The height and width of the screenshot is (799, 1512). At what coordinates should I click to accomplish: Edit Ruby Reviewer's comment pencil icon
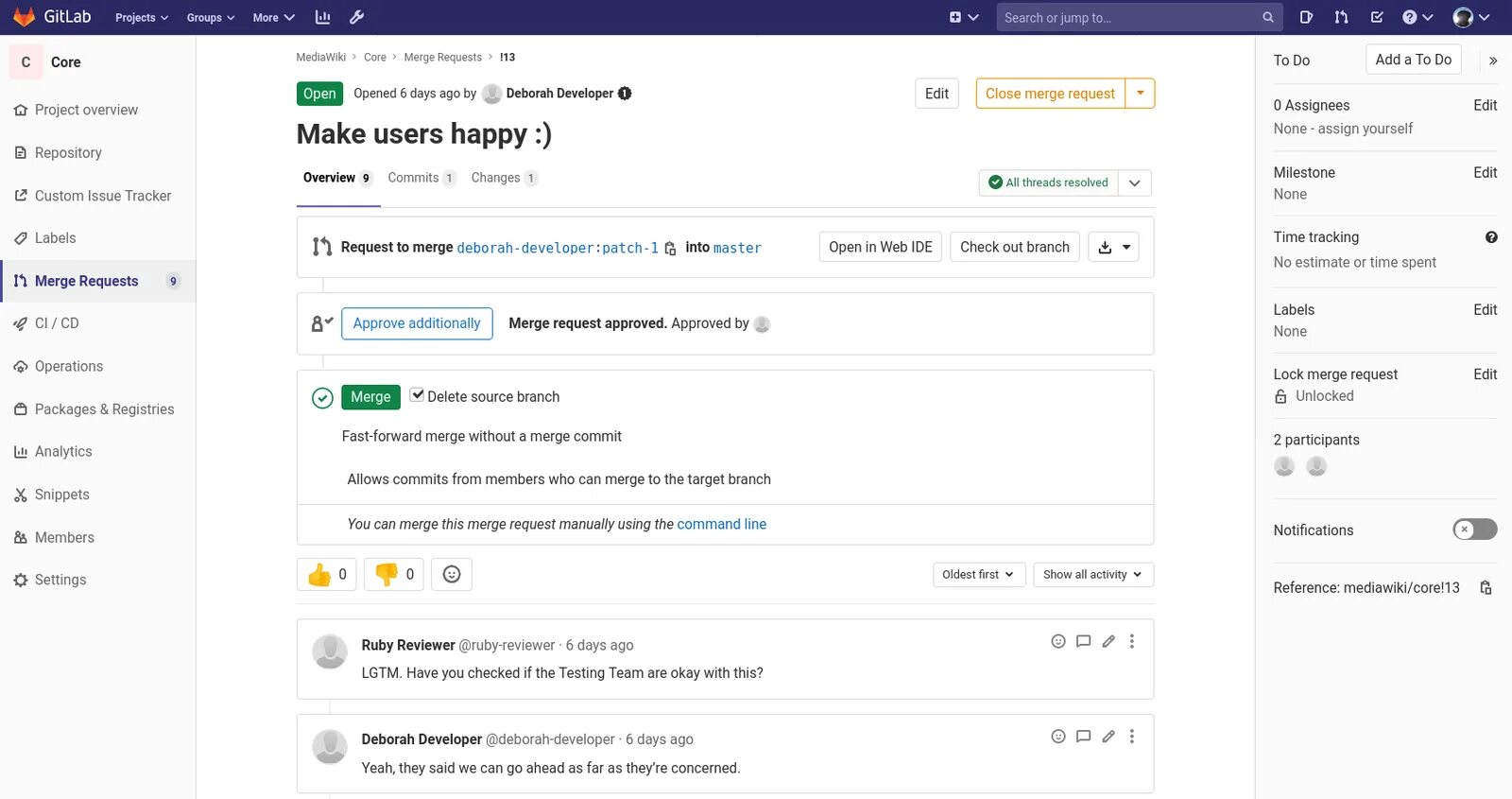coord(1108,641)
